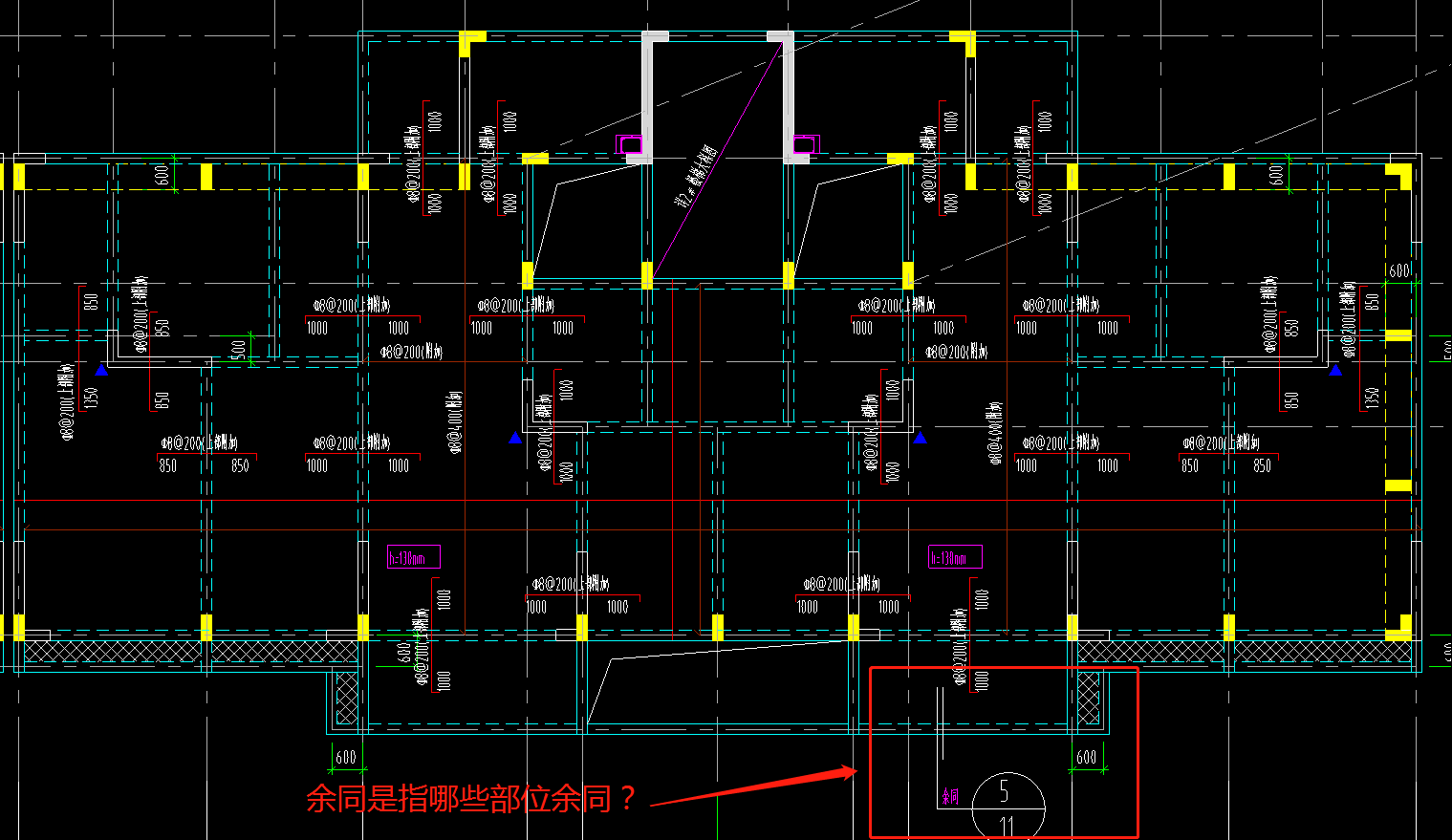Select the left h=130mm slab thickness box
The height and width of the screenshot is (840, 1452).
(x=414, y=557)
